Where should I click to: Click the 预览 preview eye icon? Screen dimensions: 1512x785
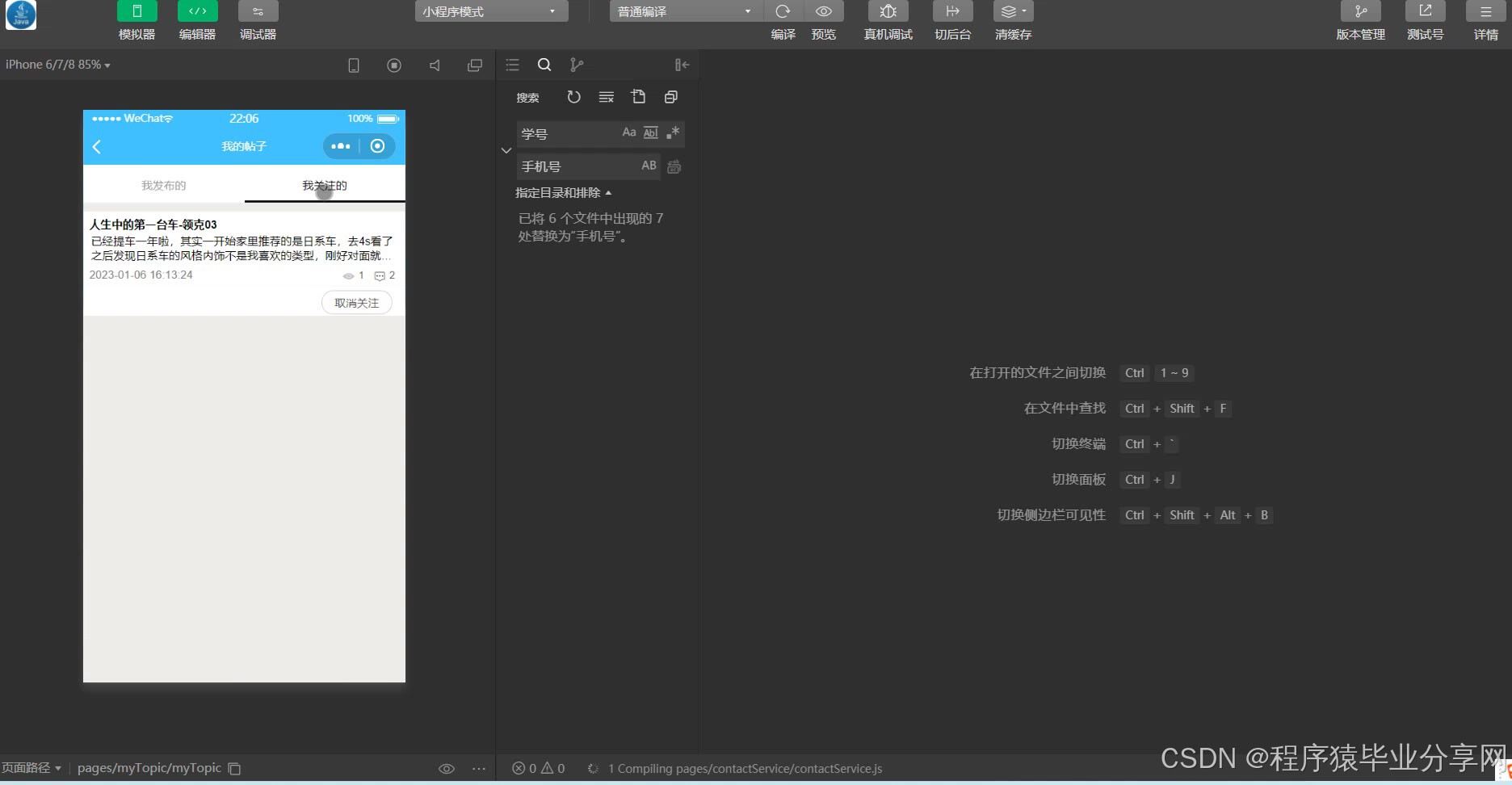pyautogui.click(x=824, y=11)
